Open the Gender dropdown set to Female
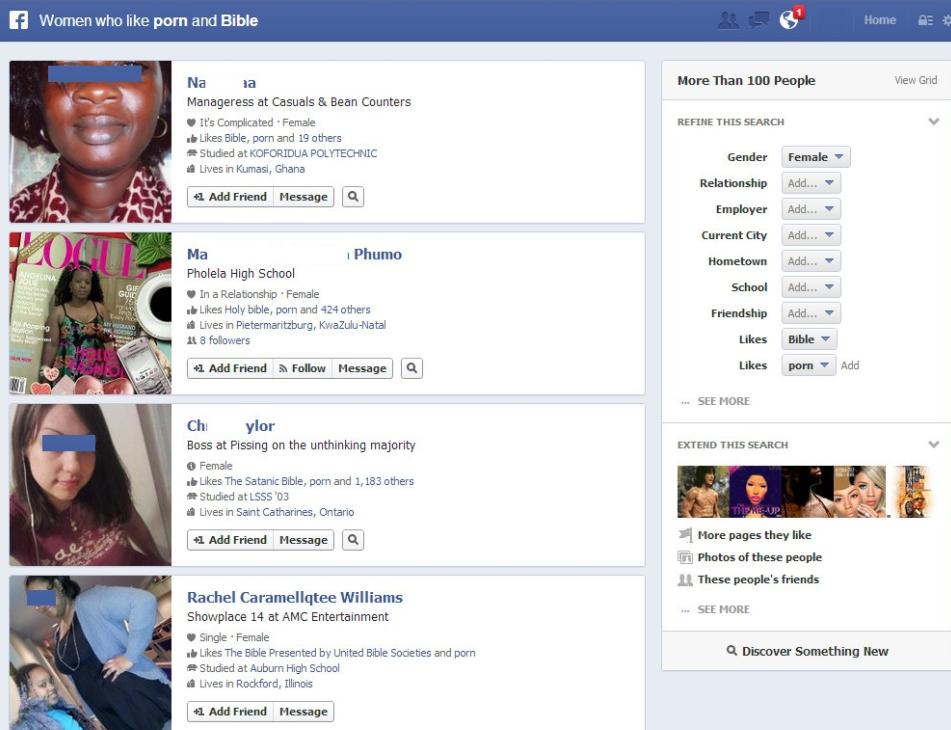Viewport: 951px width, 730px height. [x=815, y=156]
